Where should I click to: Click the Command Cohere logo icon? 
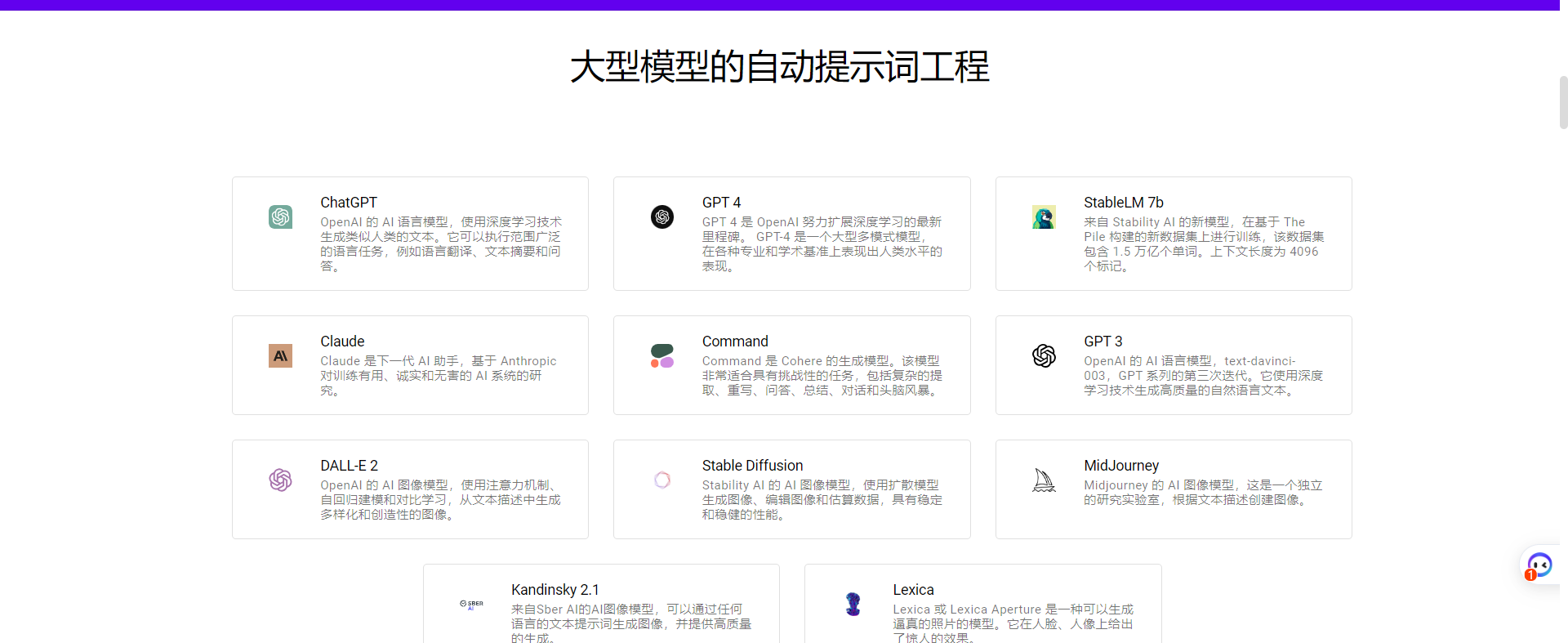pyautogui.click(x=662, y=355)
